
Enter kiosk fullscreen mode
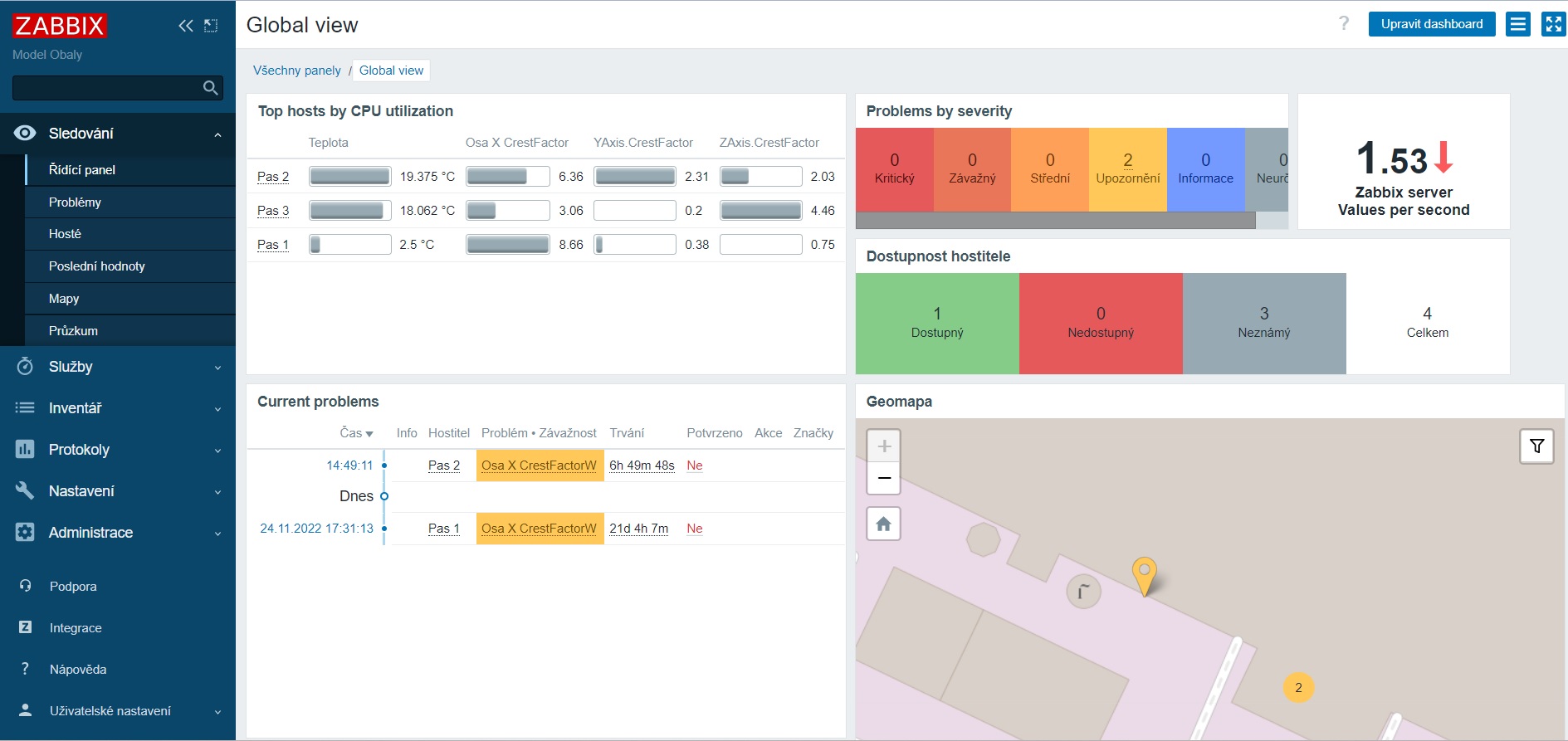click(x=1553, y=24)
